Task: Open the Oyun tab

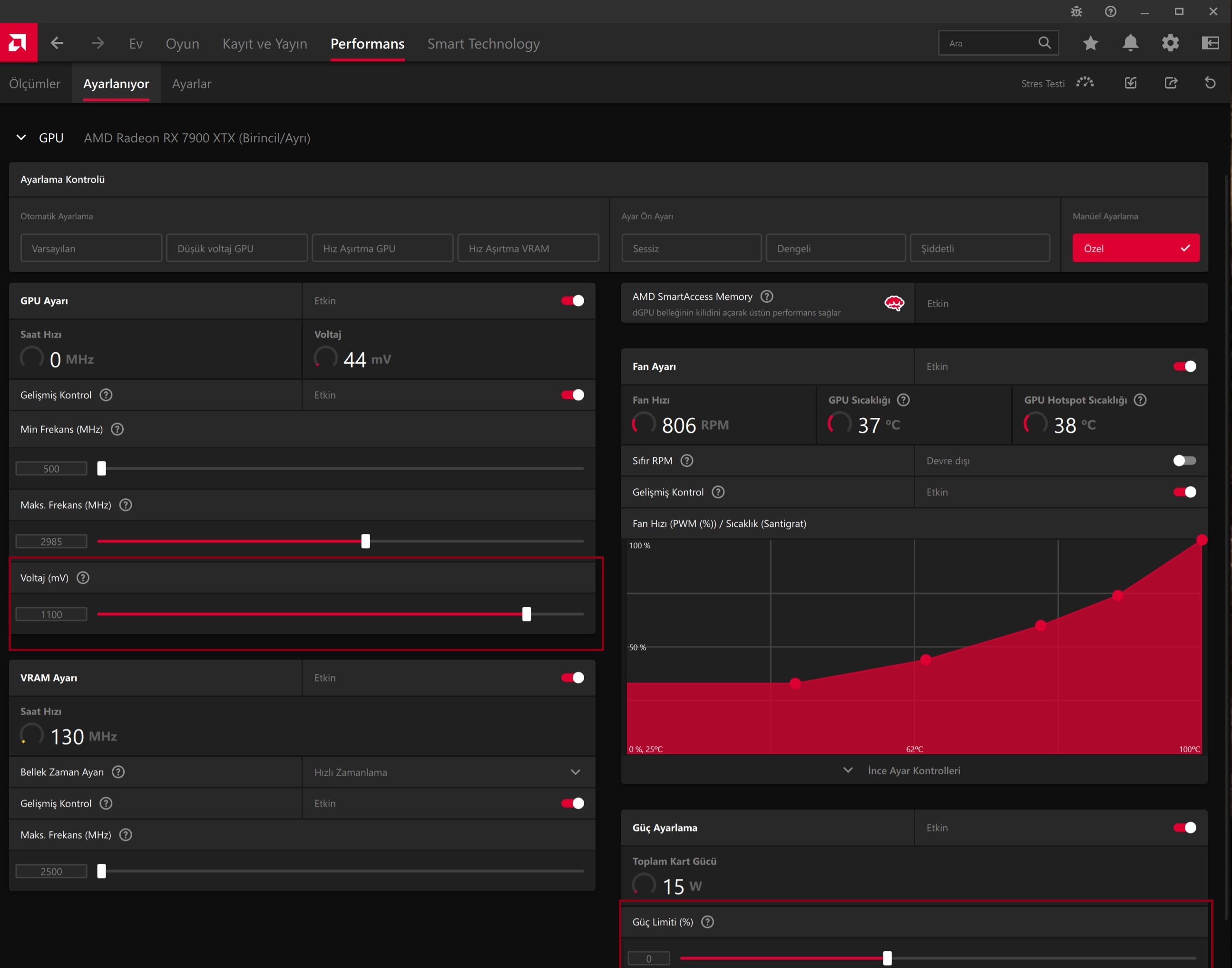Action: coord(182,44)
